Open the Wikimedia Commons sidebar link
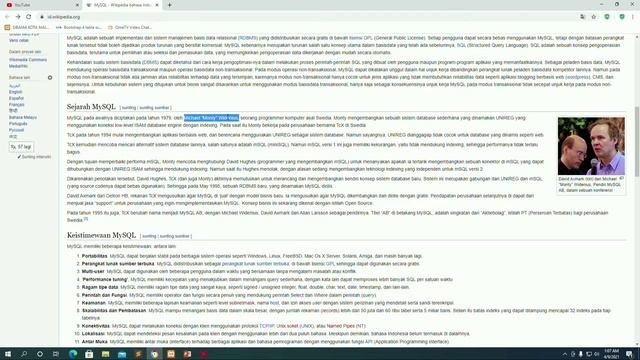640x360 pixels. click(28, 60)
